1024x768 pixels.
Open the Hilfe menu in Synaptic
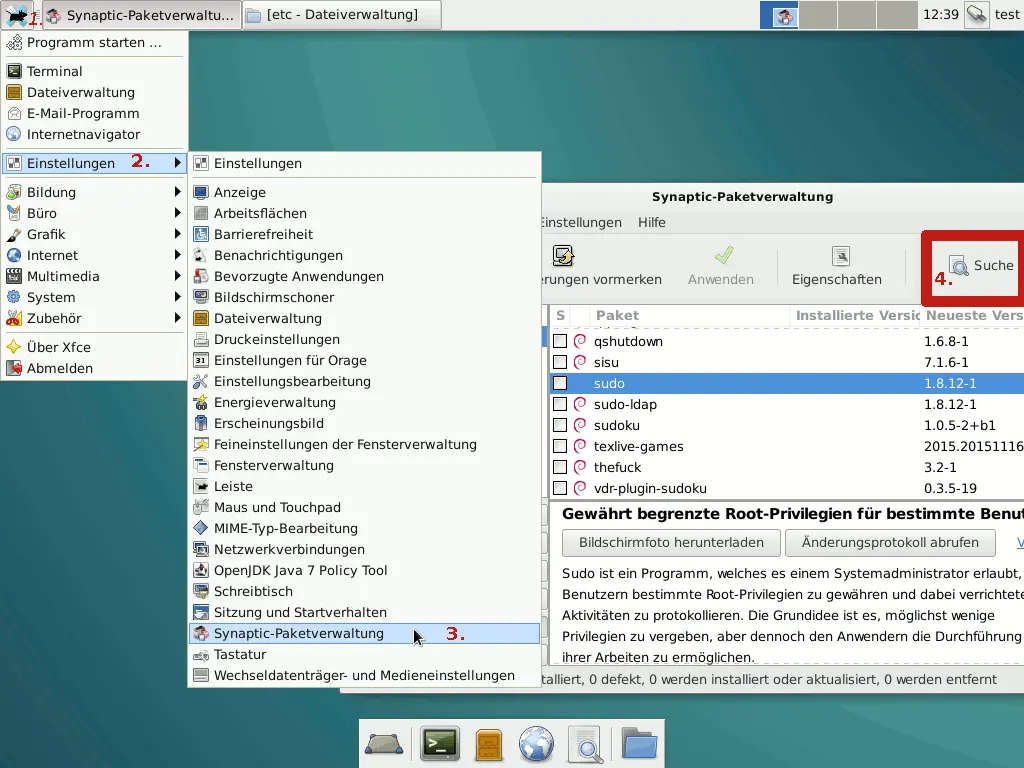coord(651,222)
